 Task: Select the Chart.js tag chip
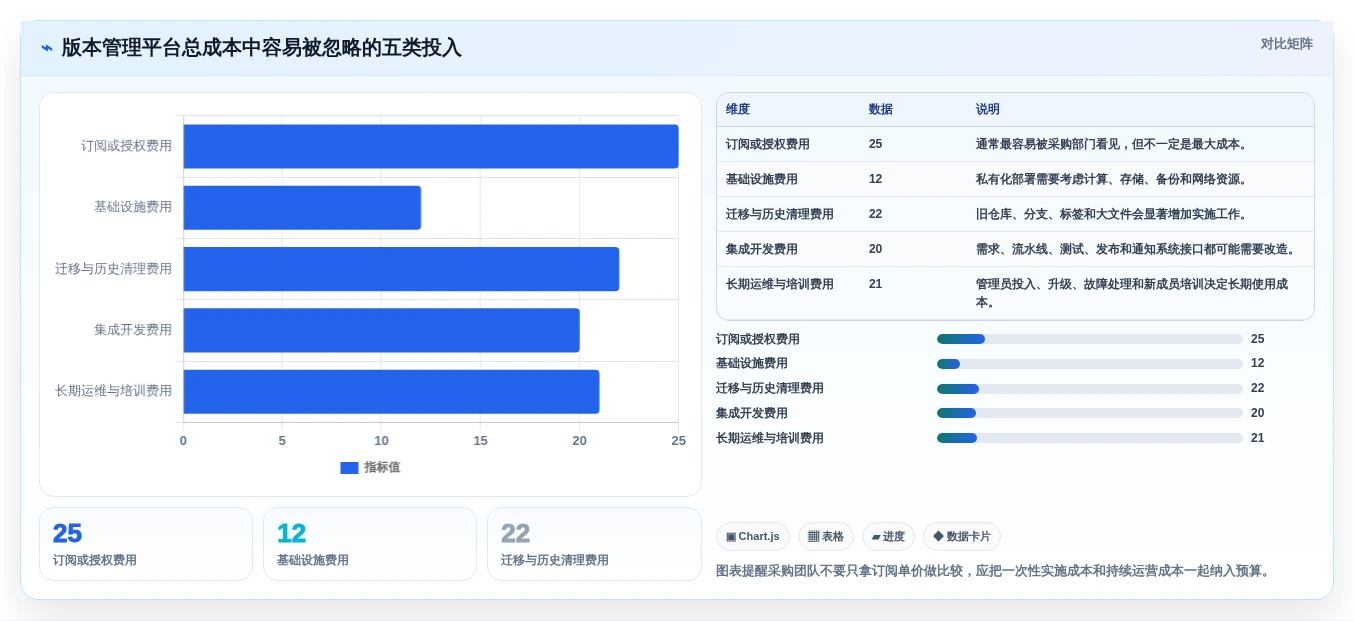point(753,537)
